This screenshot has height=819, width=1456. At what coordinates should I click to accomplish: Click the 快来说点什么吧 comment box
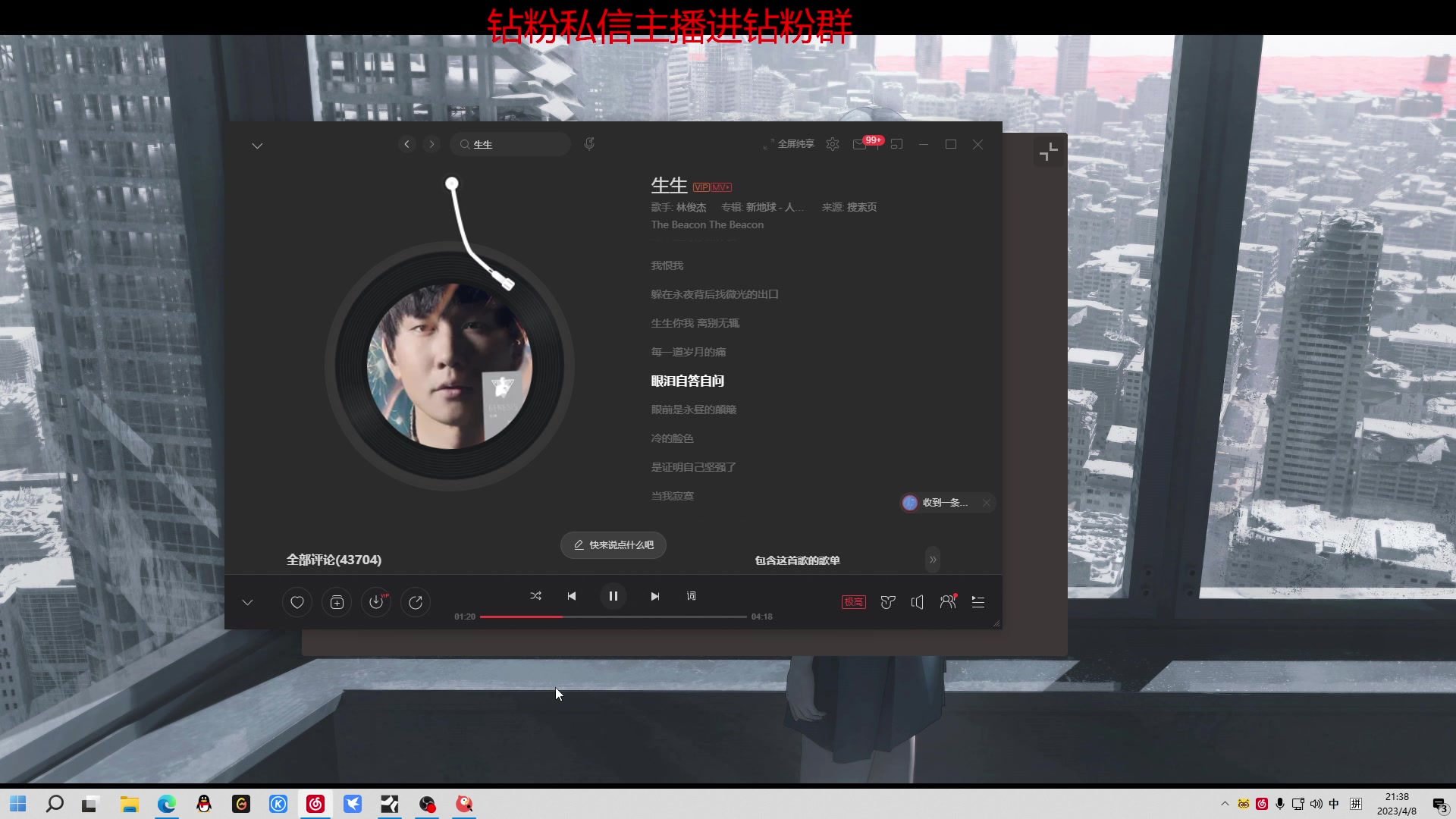(x=613, y=544)
